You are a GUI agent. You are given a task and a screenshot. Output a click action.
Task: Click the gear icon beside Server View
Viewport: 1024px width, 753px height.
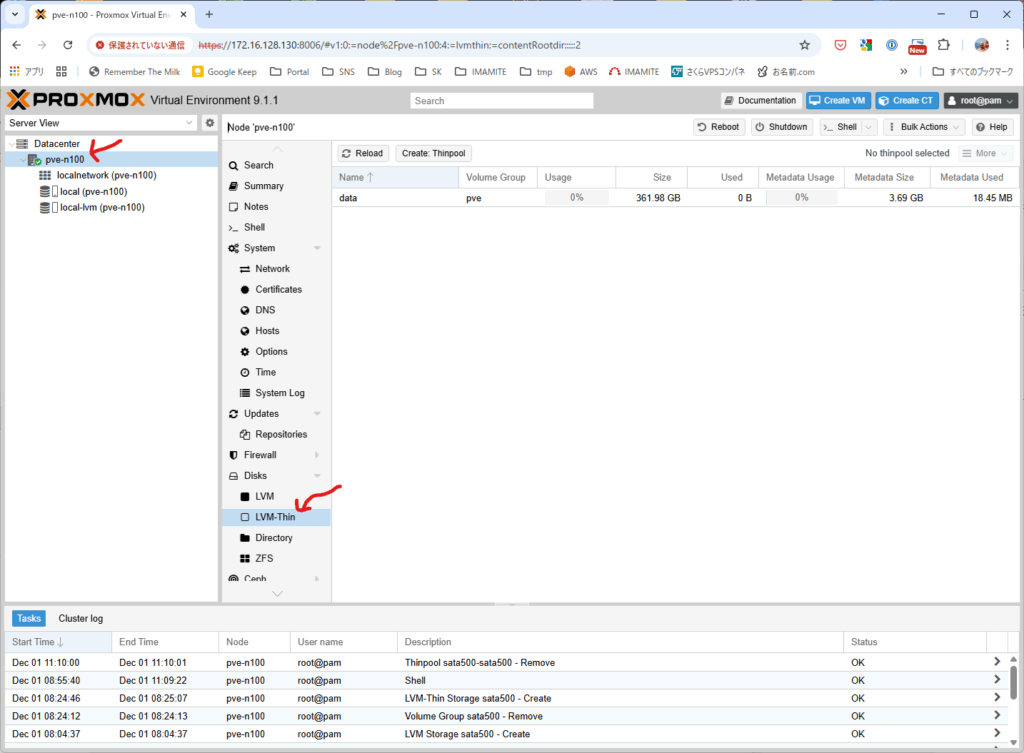(210, 123)
